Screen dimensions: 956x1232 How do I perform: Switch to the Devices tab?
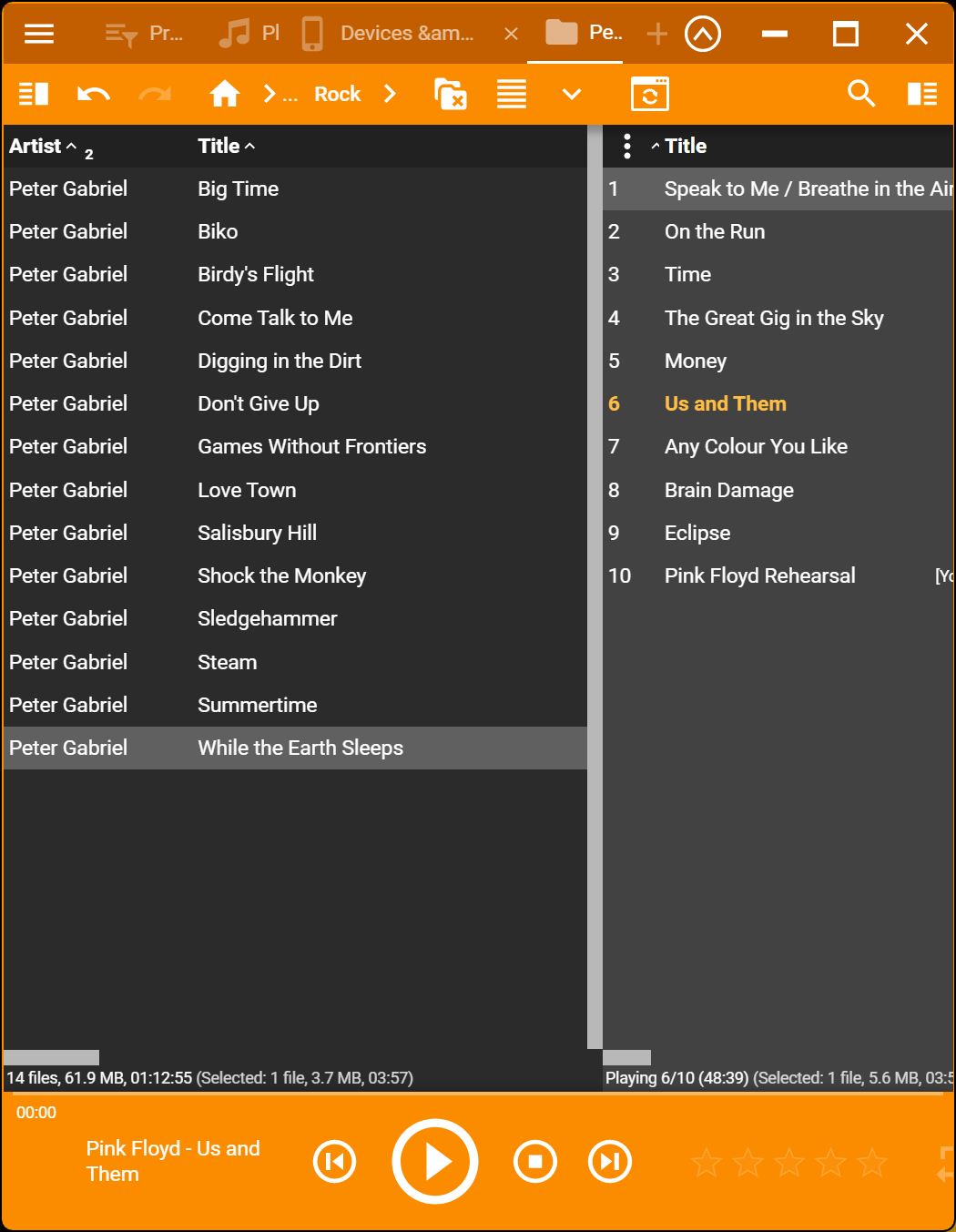[x=405, y=34]
